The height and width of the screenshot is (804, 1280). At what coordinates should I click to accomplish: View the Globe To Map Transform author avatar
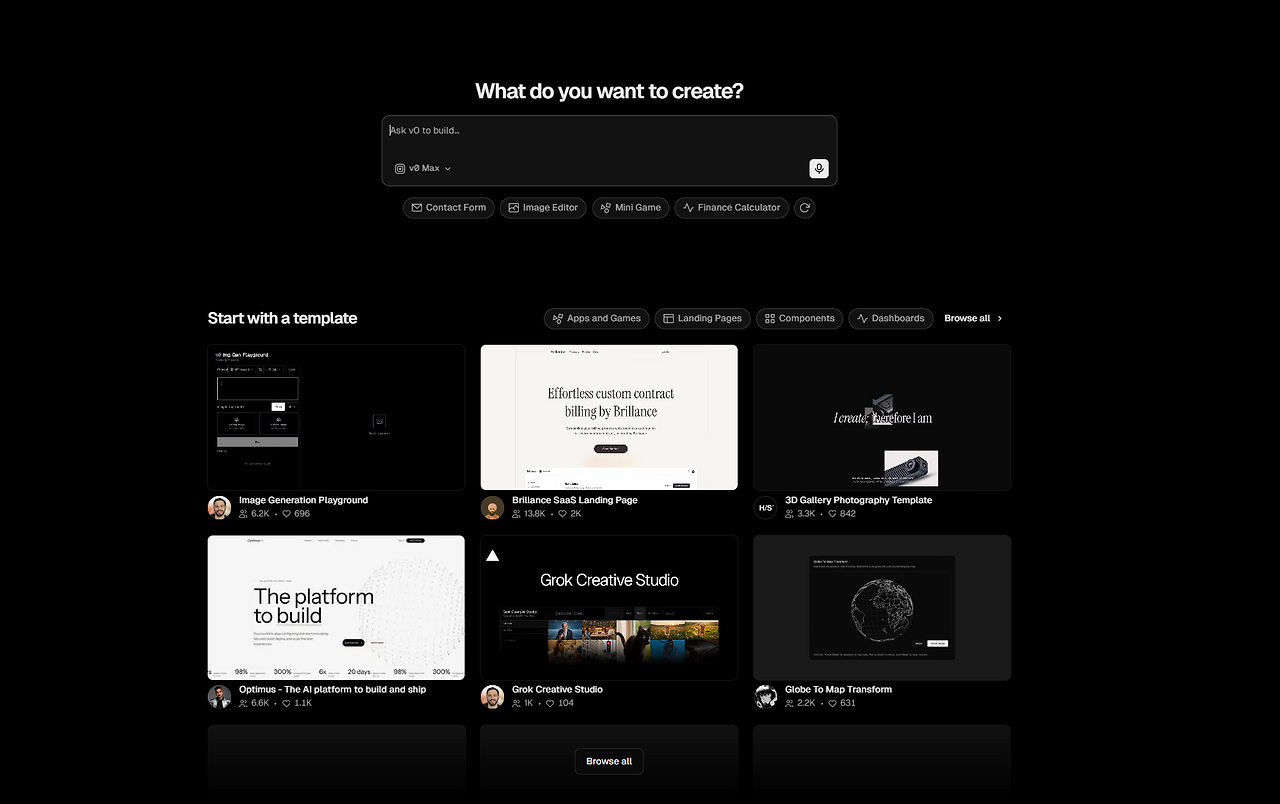click(x=766, y=697)
